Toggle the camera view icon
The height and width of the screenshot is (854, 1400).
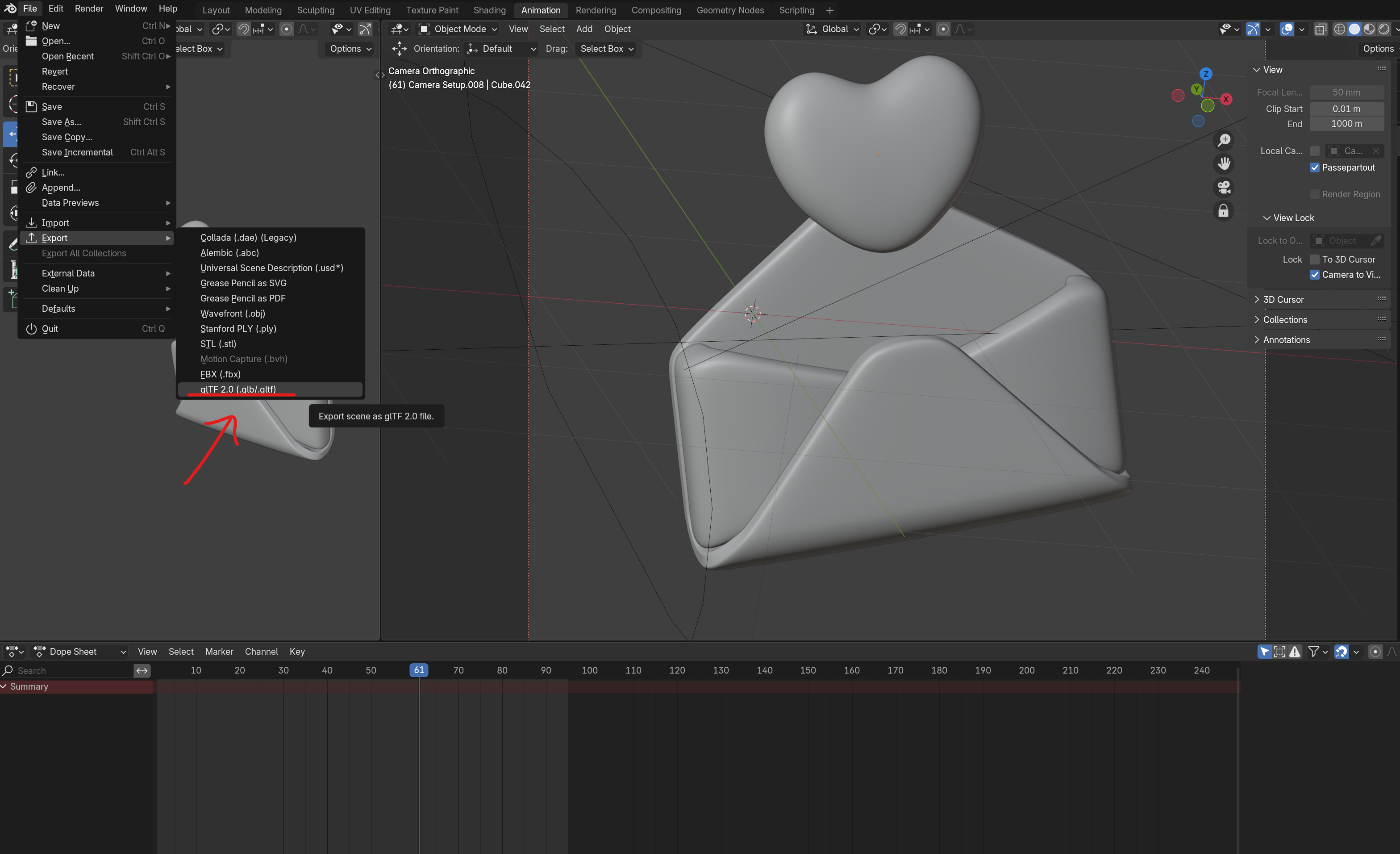coord(1223,188)
